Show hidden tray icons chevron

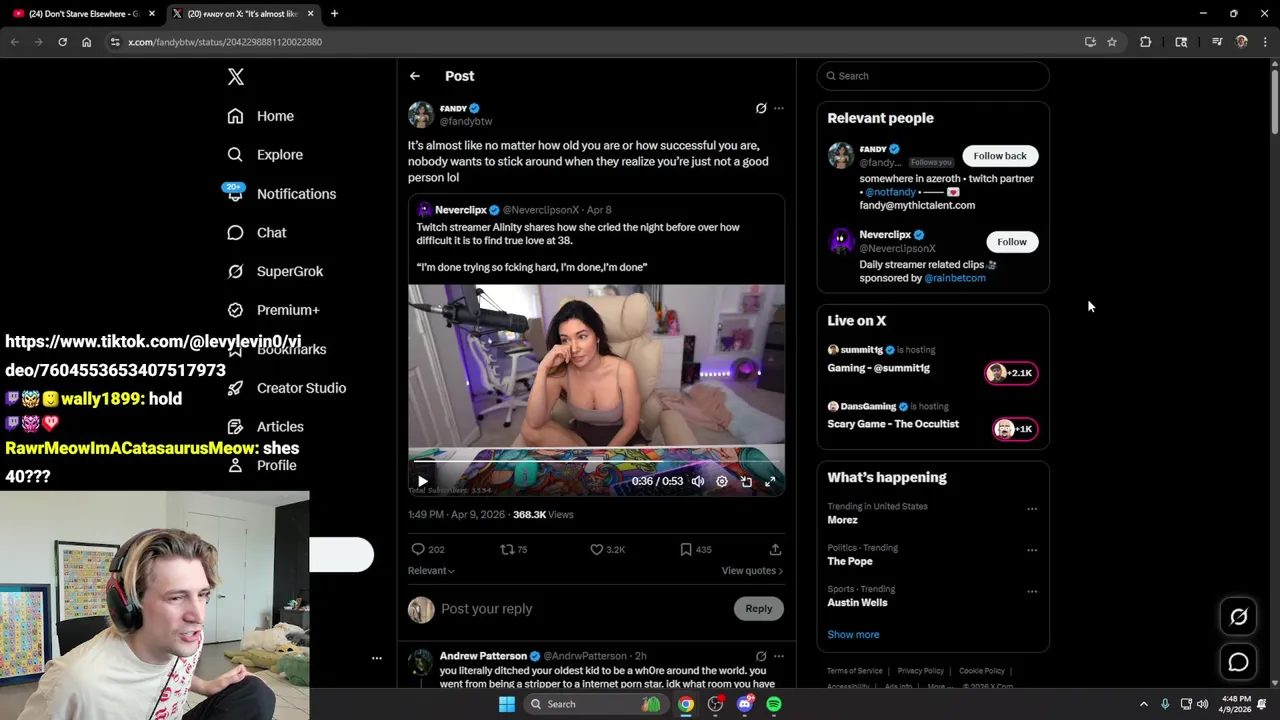(1144, 704)
